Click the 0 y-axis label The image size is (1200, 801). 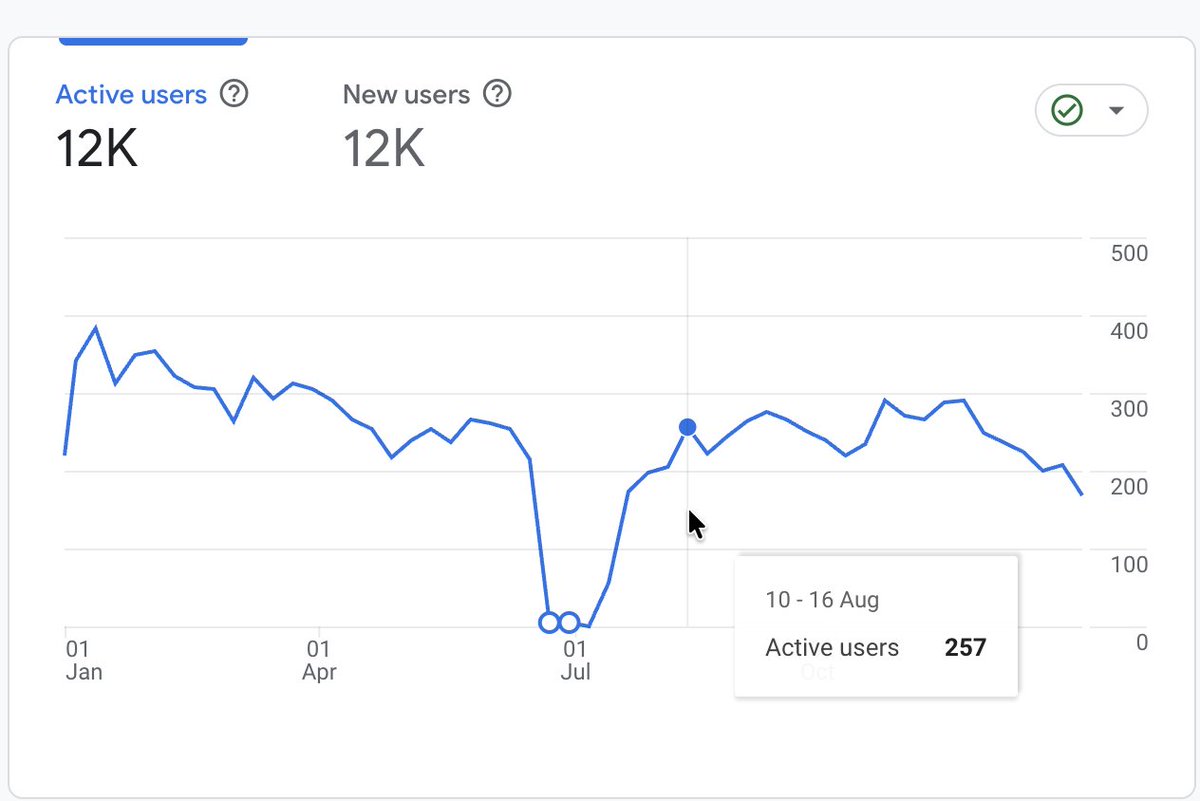click(1142, 643)
